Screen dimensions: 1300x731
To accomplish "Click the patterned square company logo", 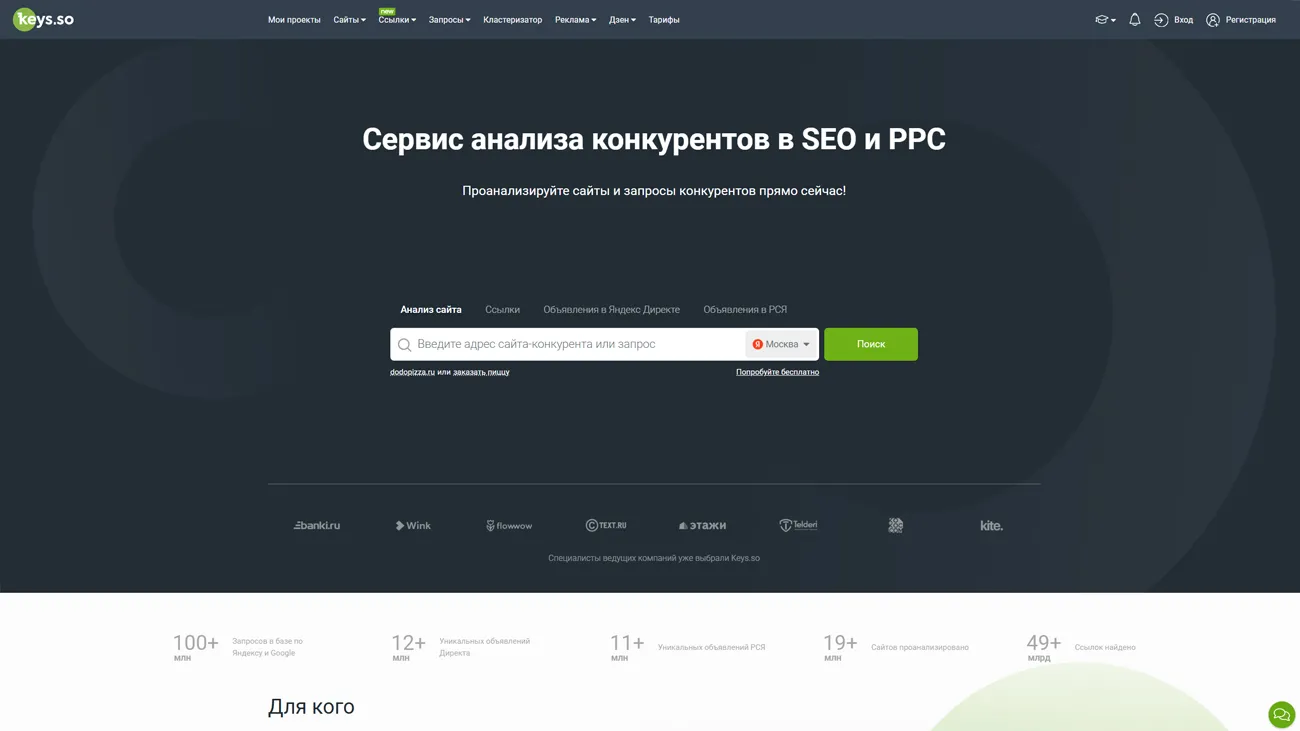I will pos(895,525).
